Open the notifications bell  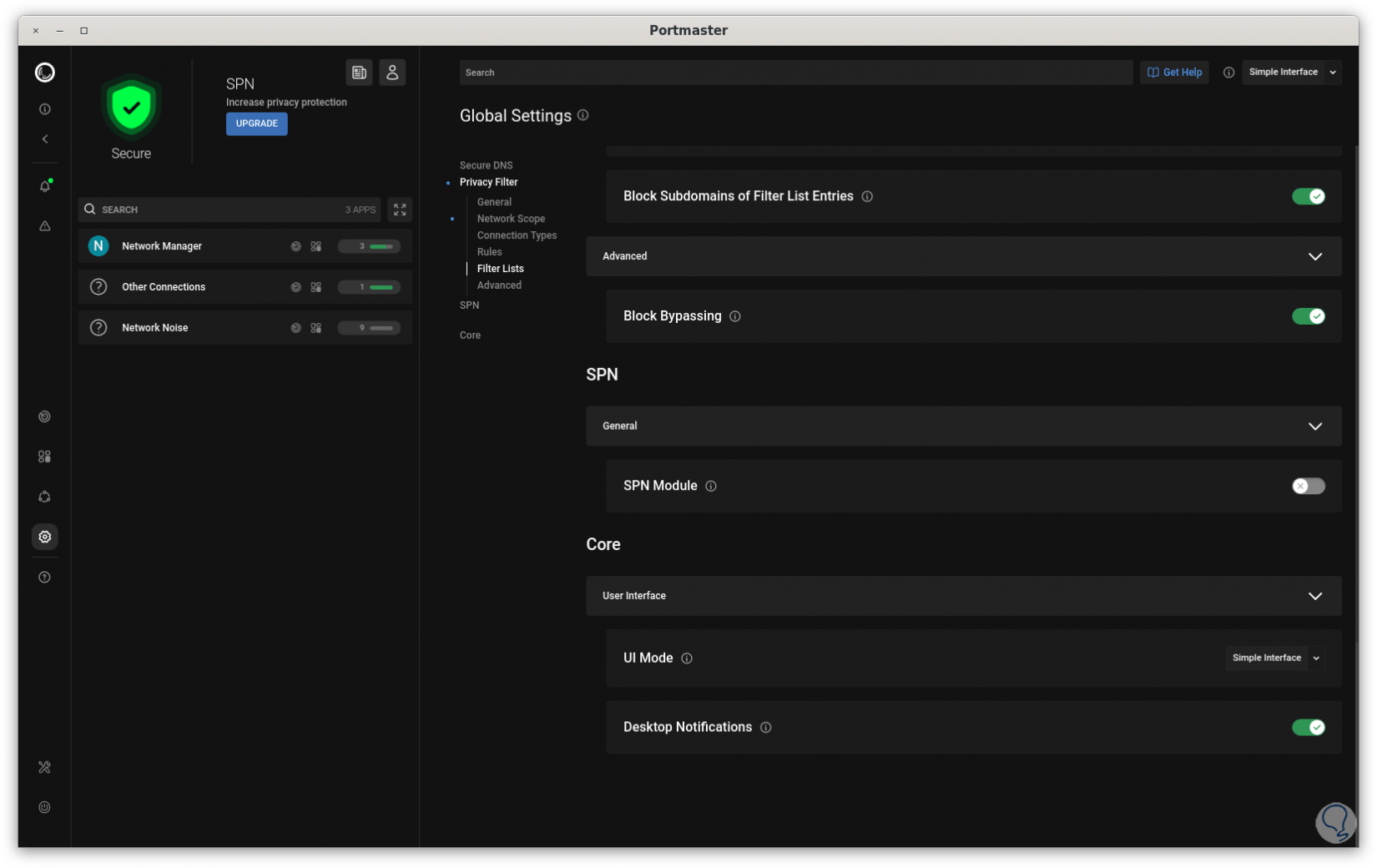pos(45,186)
